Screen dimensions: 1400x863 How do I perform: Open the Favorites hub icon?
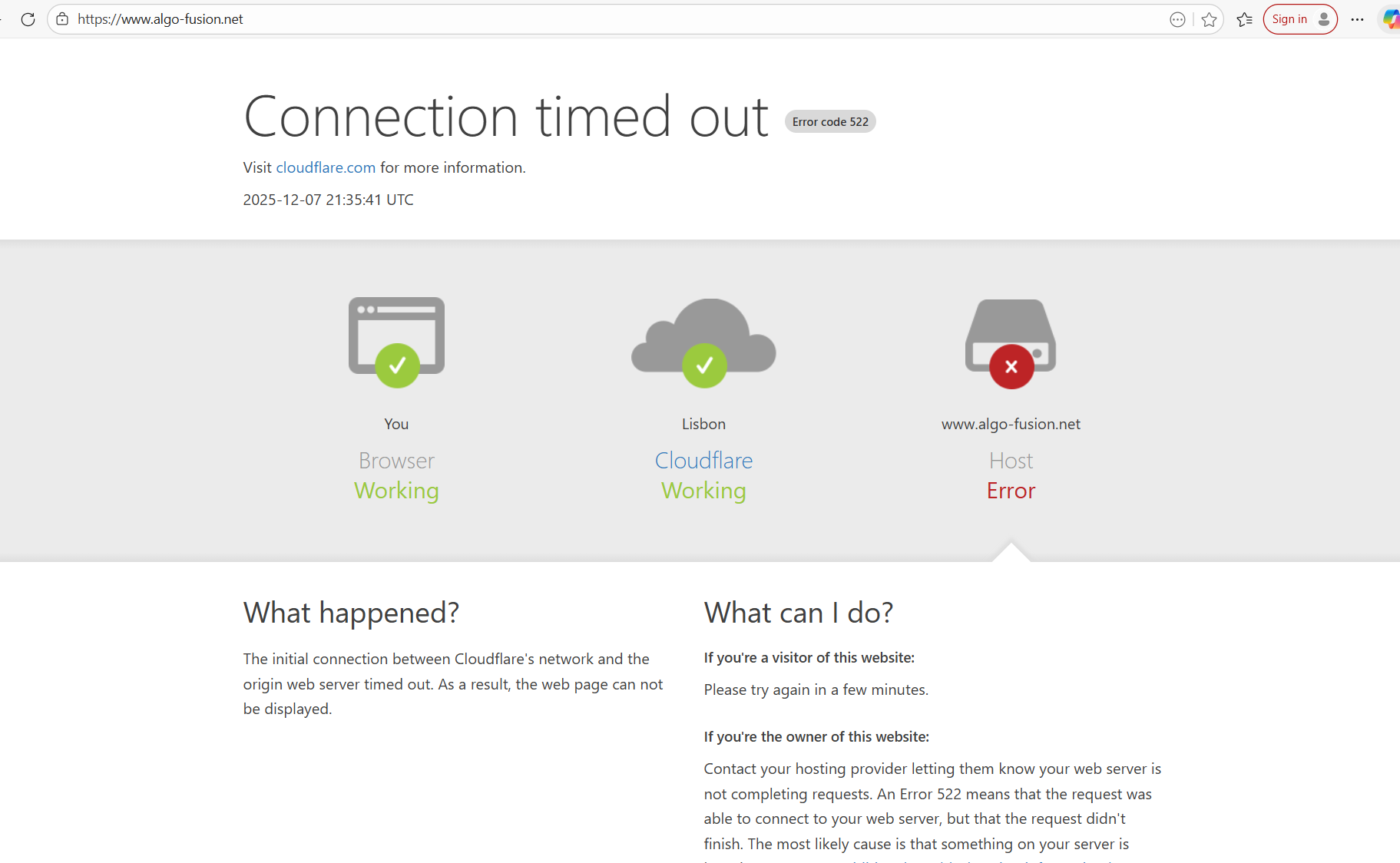(1244, 19)
